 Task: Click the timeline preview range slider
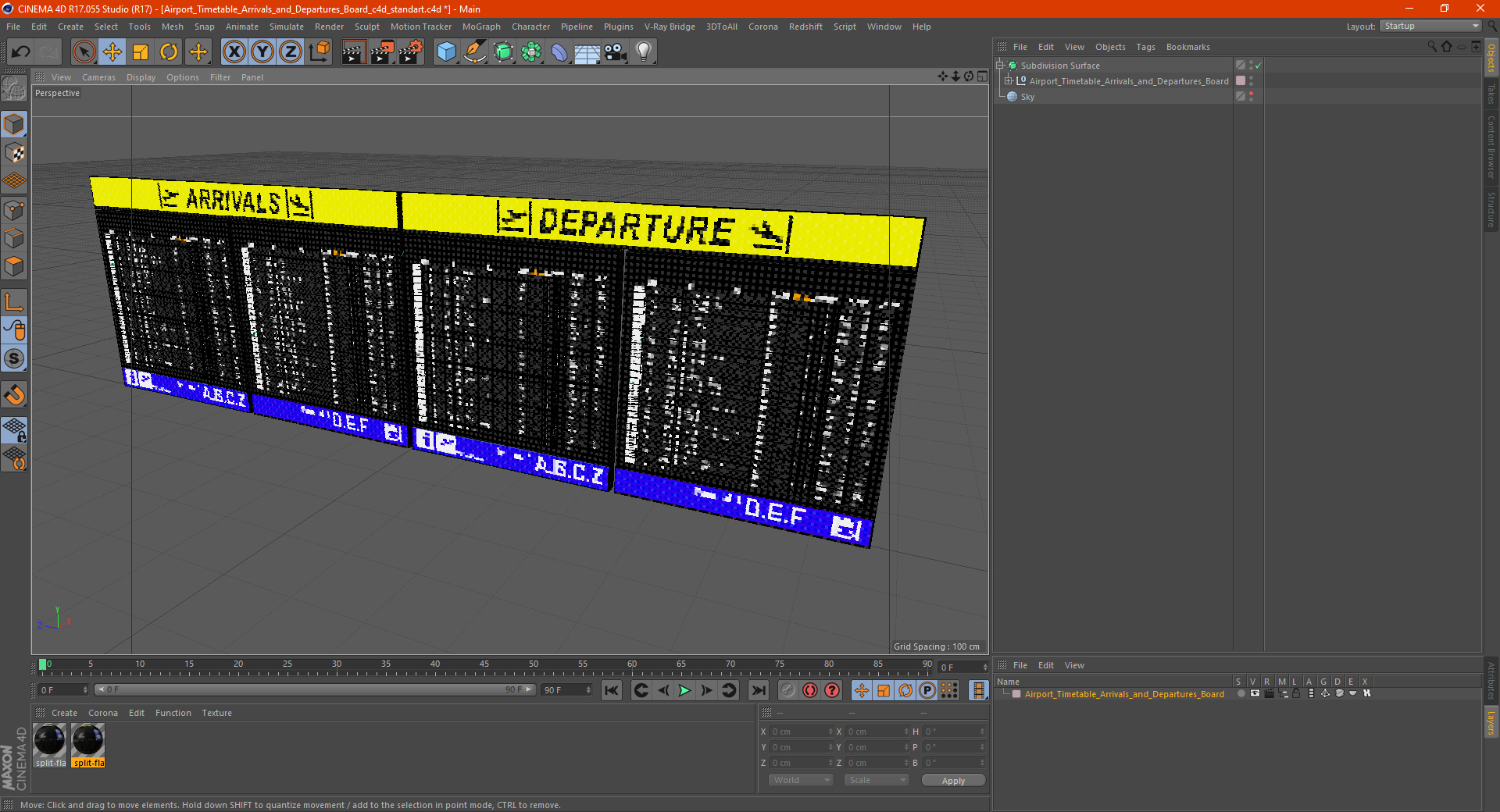point(314,689)
